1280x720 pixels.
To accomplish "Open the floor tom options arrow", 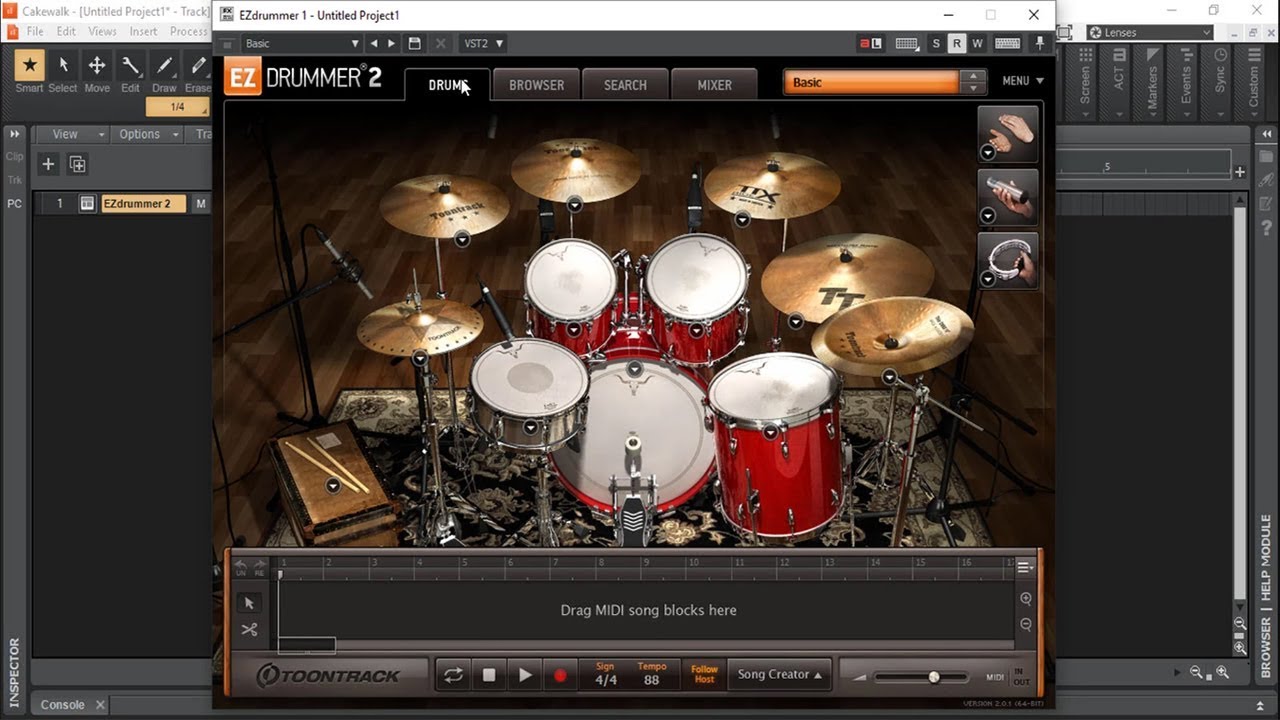I will tap(770, 432).
